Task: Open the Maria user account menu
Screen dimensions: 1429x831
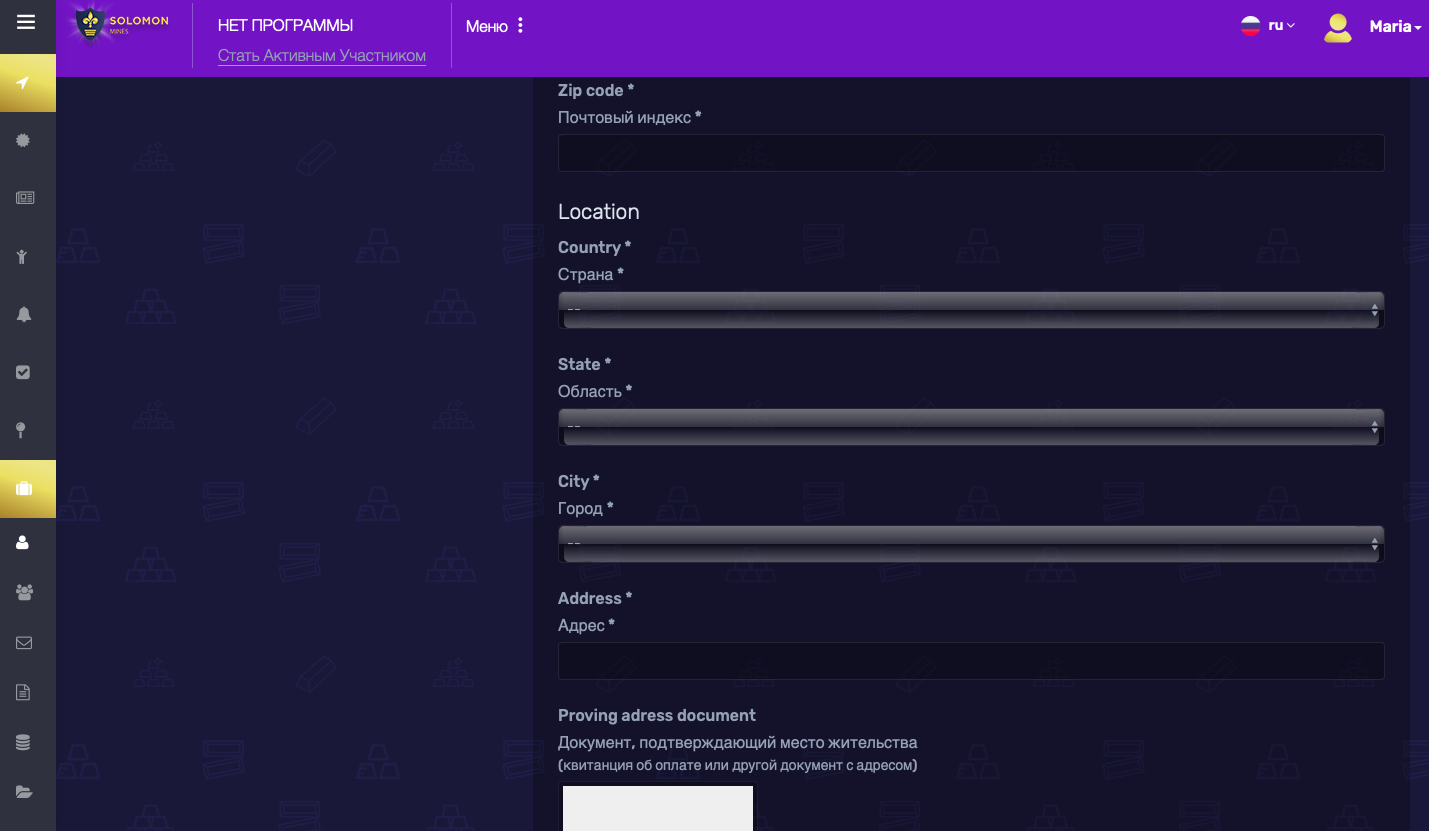Action: [x=1373, y=27]
